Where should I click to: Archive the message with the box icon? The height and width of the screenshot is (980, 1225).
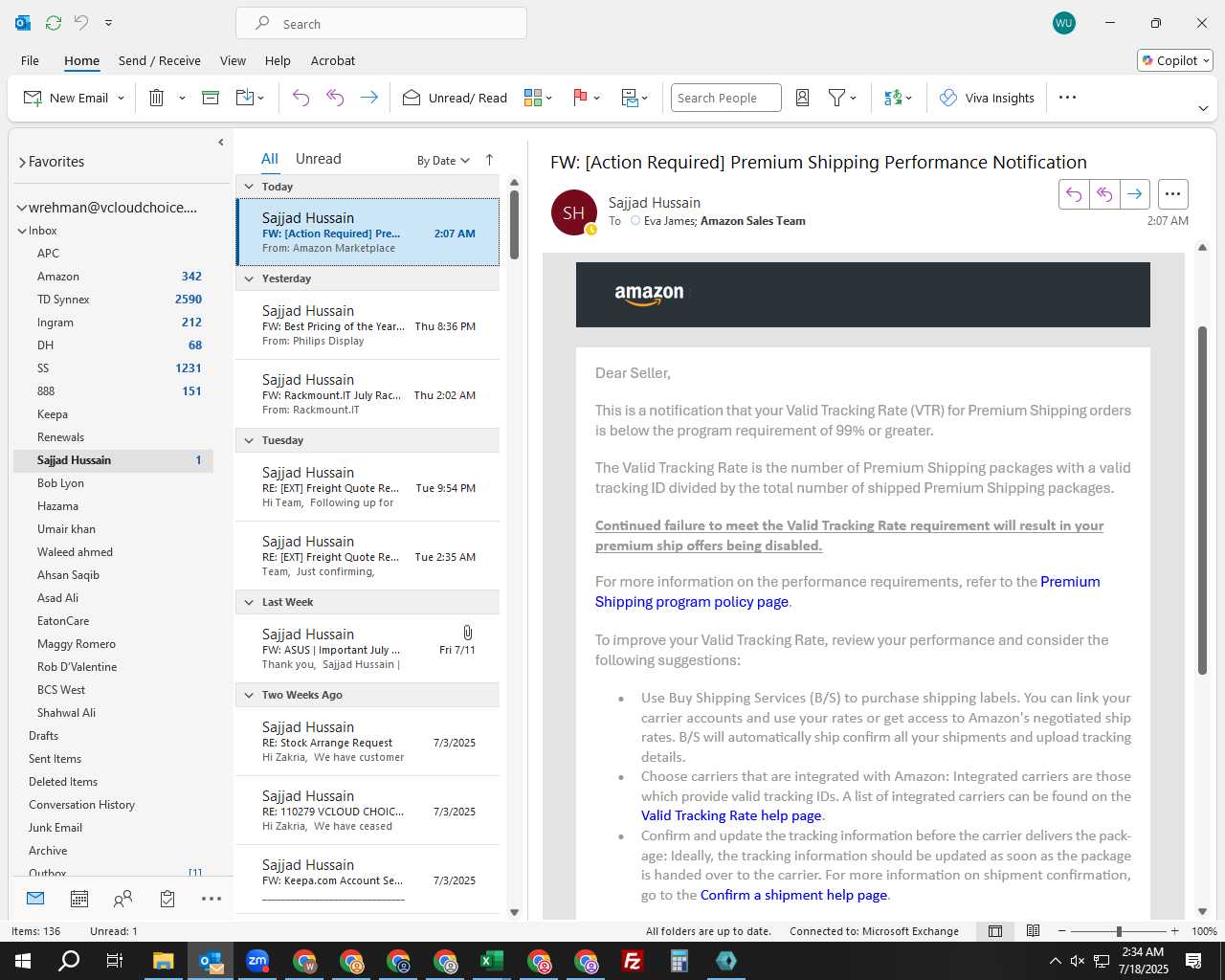(211, 98)
